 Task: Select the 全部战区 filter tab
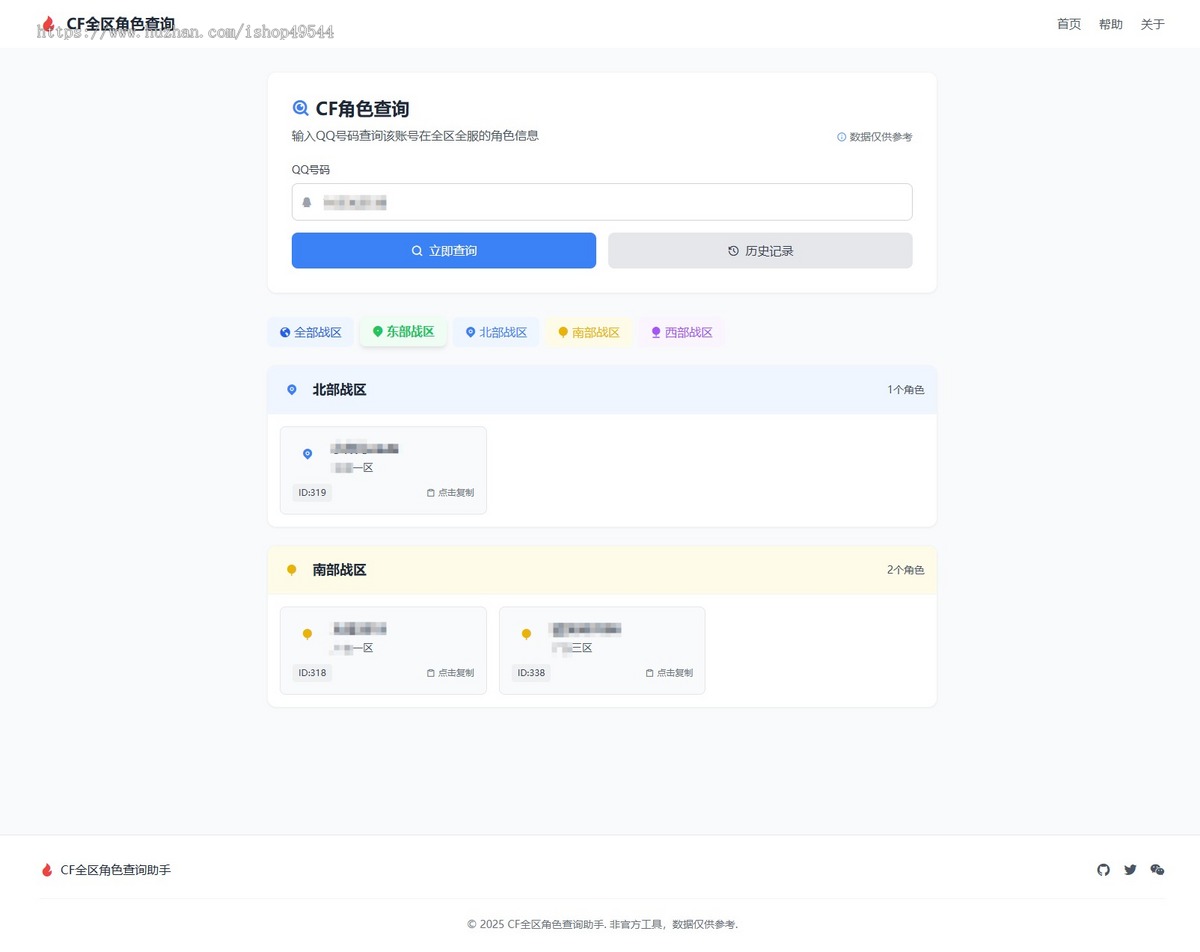coord(311,332)
